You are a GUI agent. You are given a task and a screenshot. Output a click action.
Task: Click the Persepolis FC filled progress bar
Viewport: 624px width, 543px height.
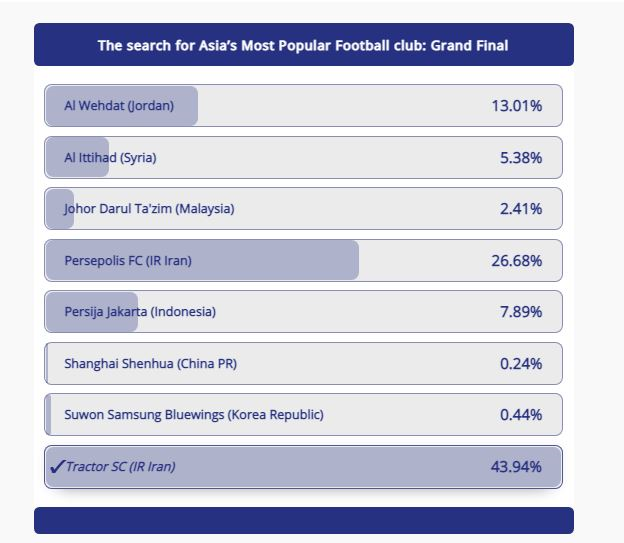tap(202, 260)
